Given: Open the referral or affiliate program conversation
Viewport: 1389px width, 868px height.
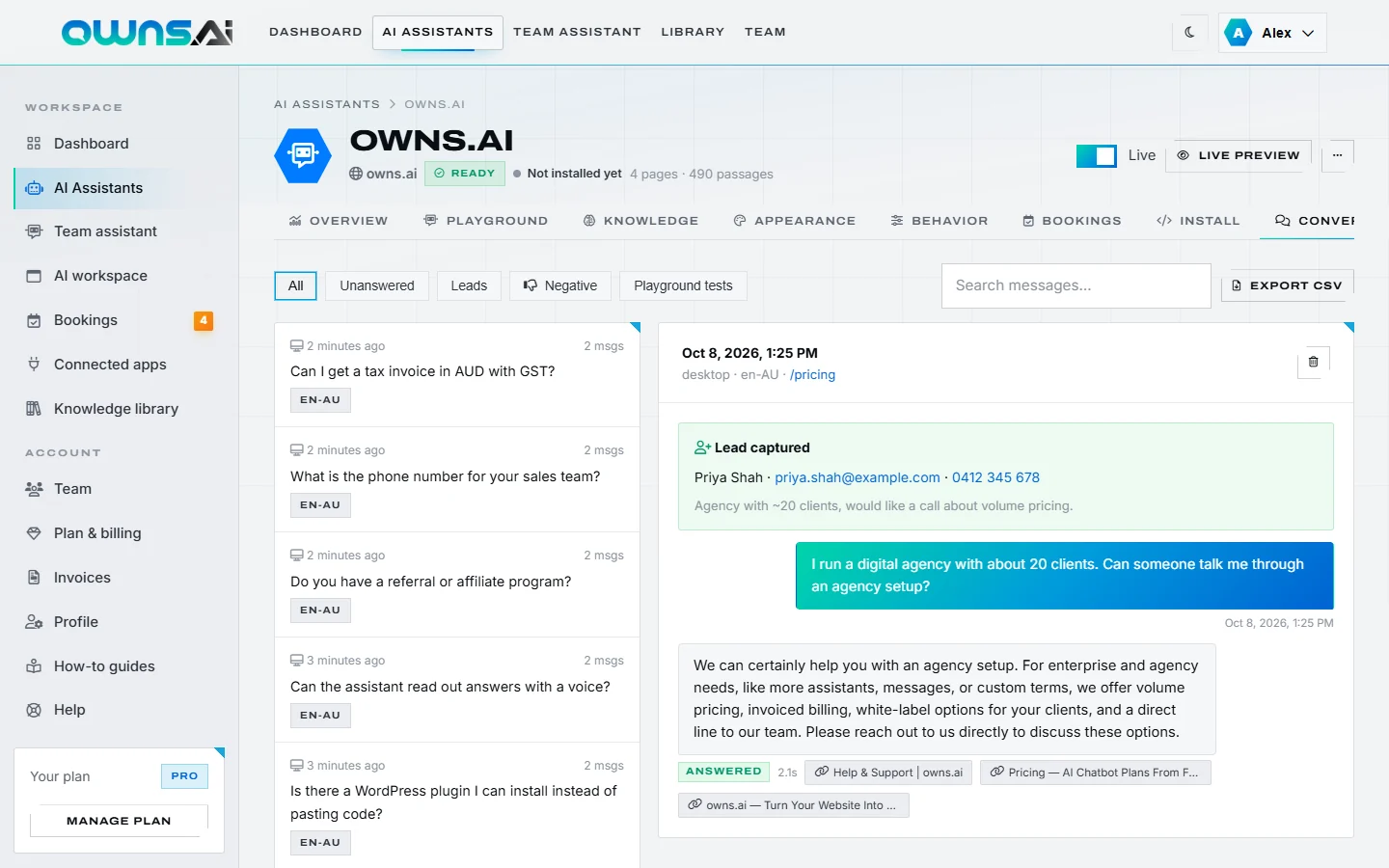Looking at the screenshot, I should point(457,584).
